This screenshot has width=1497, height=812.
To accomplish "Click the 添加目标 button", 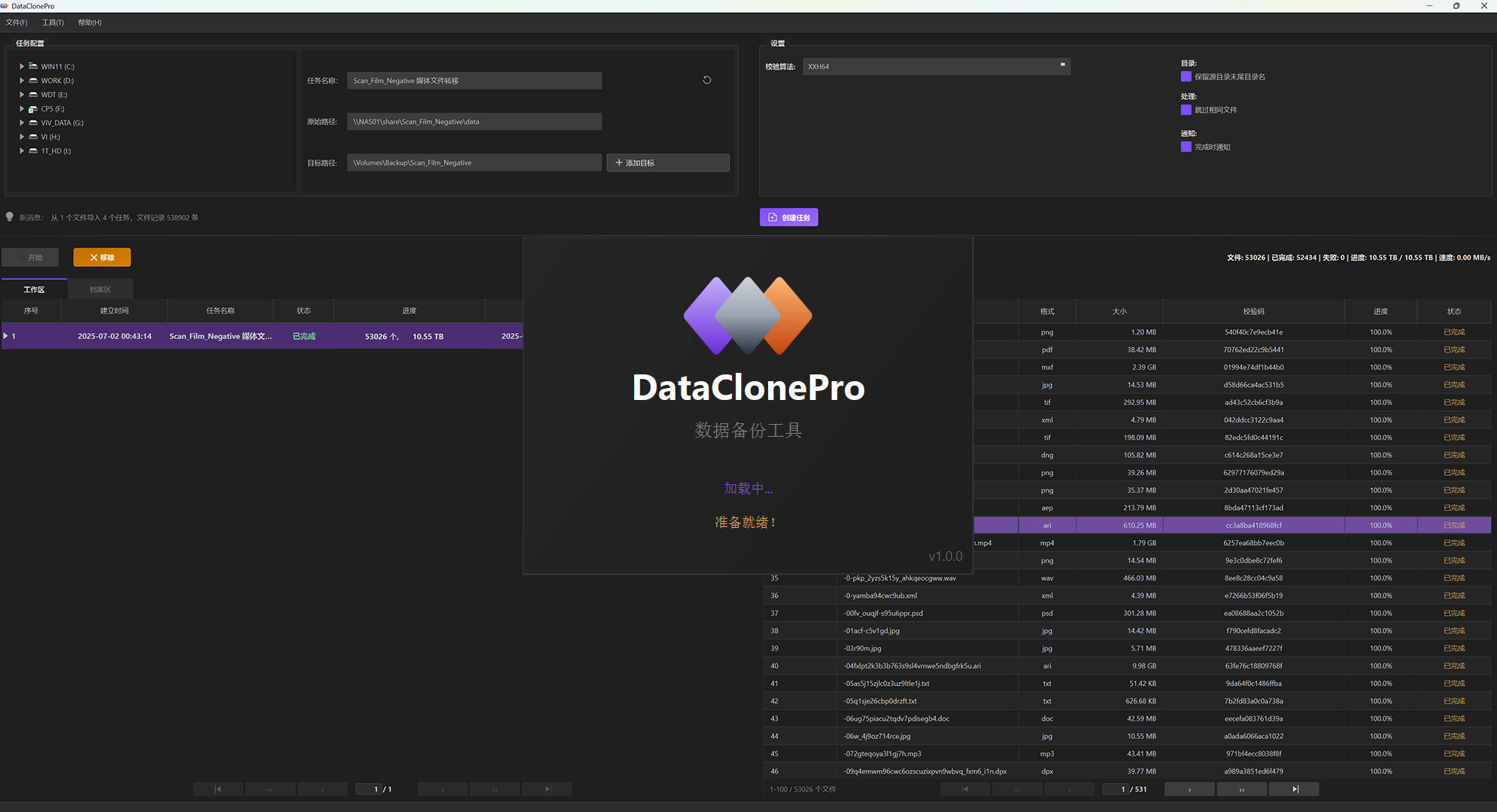I will tap(668, 162).
